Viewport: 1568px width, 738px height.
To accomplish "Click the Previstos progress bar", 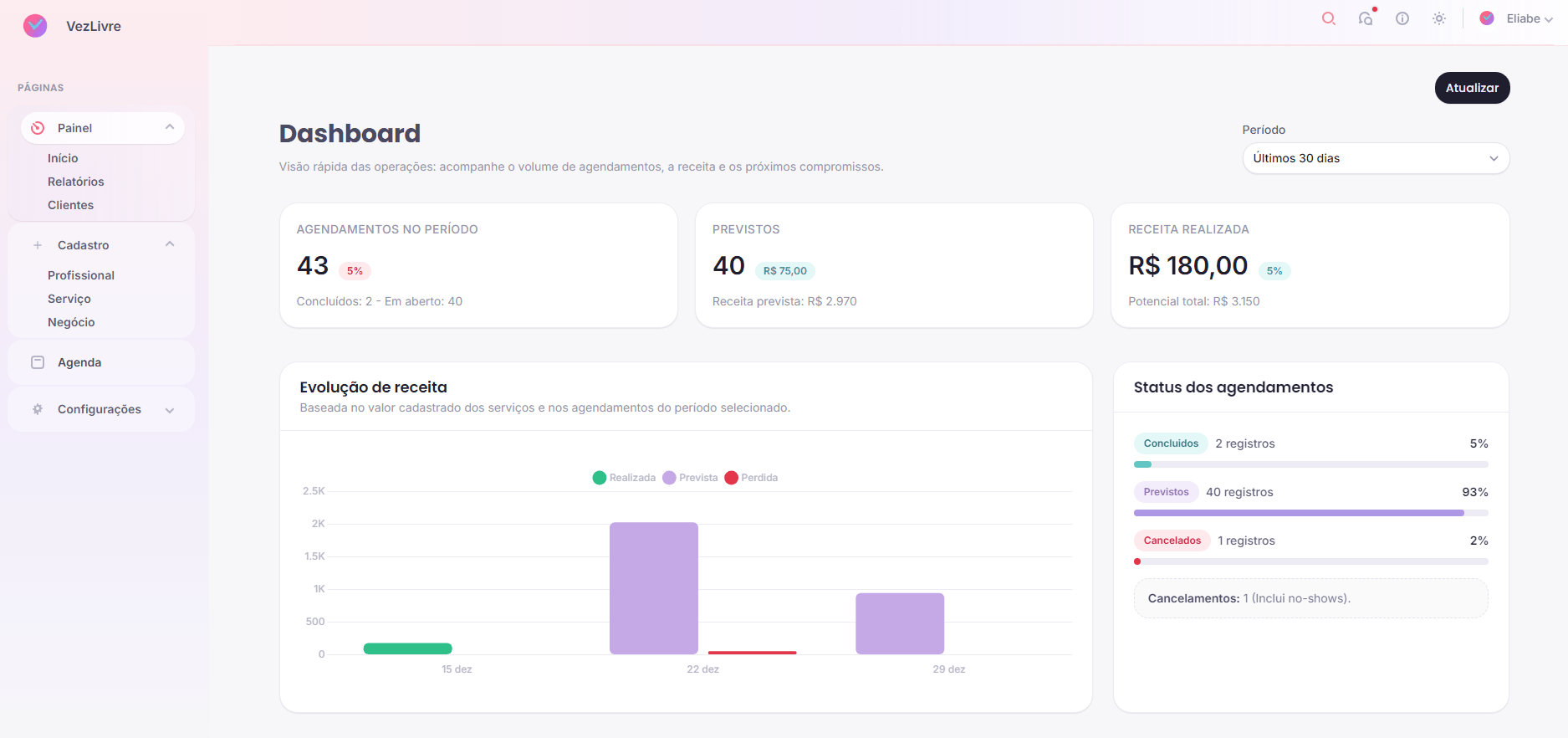I will pyautogui.click(x=1310, y=513).
